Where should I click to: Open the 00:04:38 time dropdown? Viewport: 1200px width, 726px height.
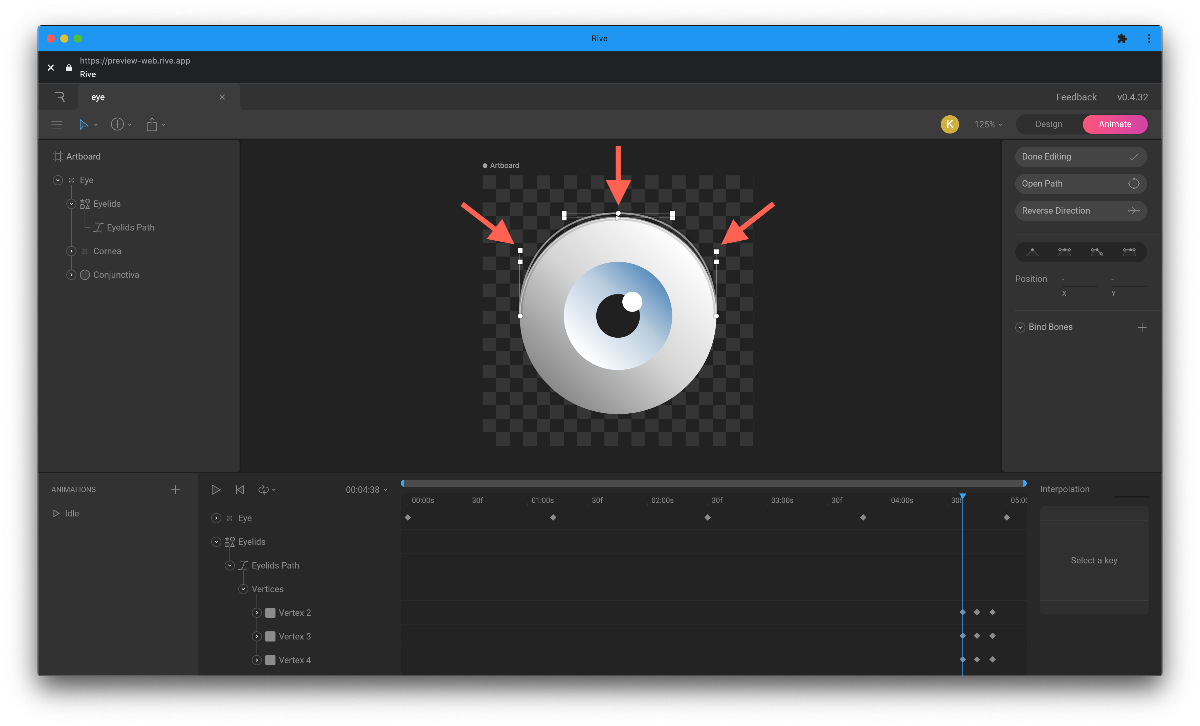[x=367, y=490]
